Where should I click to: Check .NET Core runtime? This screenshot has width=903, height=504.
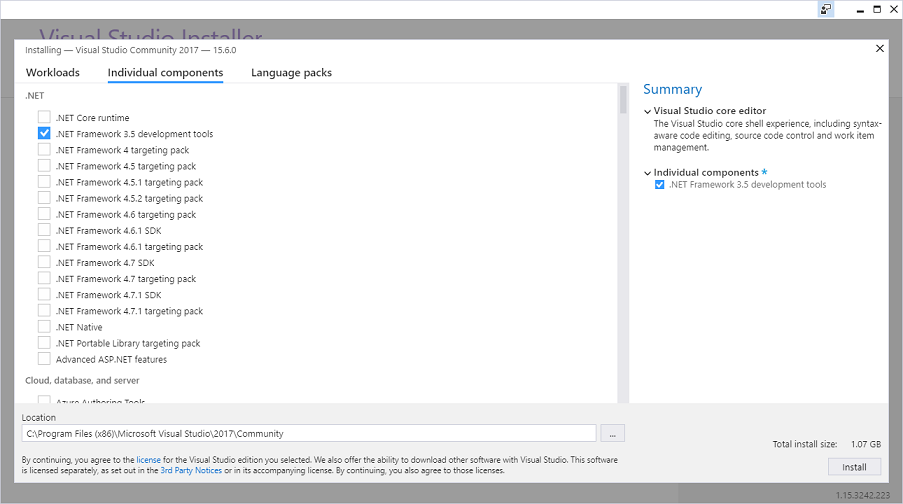[x=44, y=117]
